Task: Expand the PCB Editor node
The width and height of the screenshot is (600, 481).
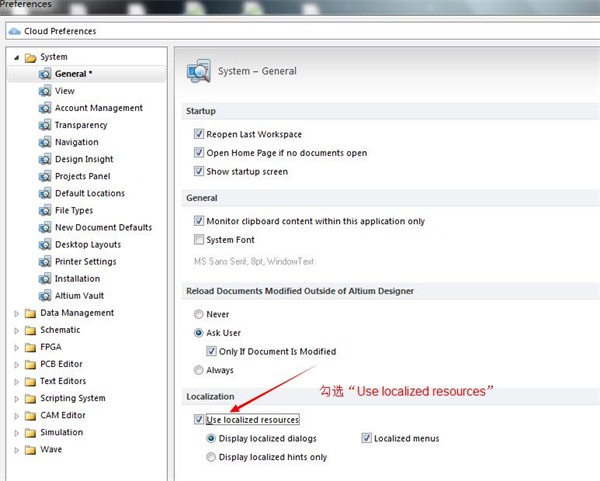Action: coord(16,365)
